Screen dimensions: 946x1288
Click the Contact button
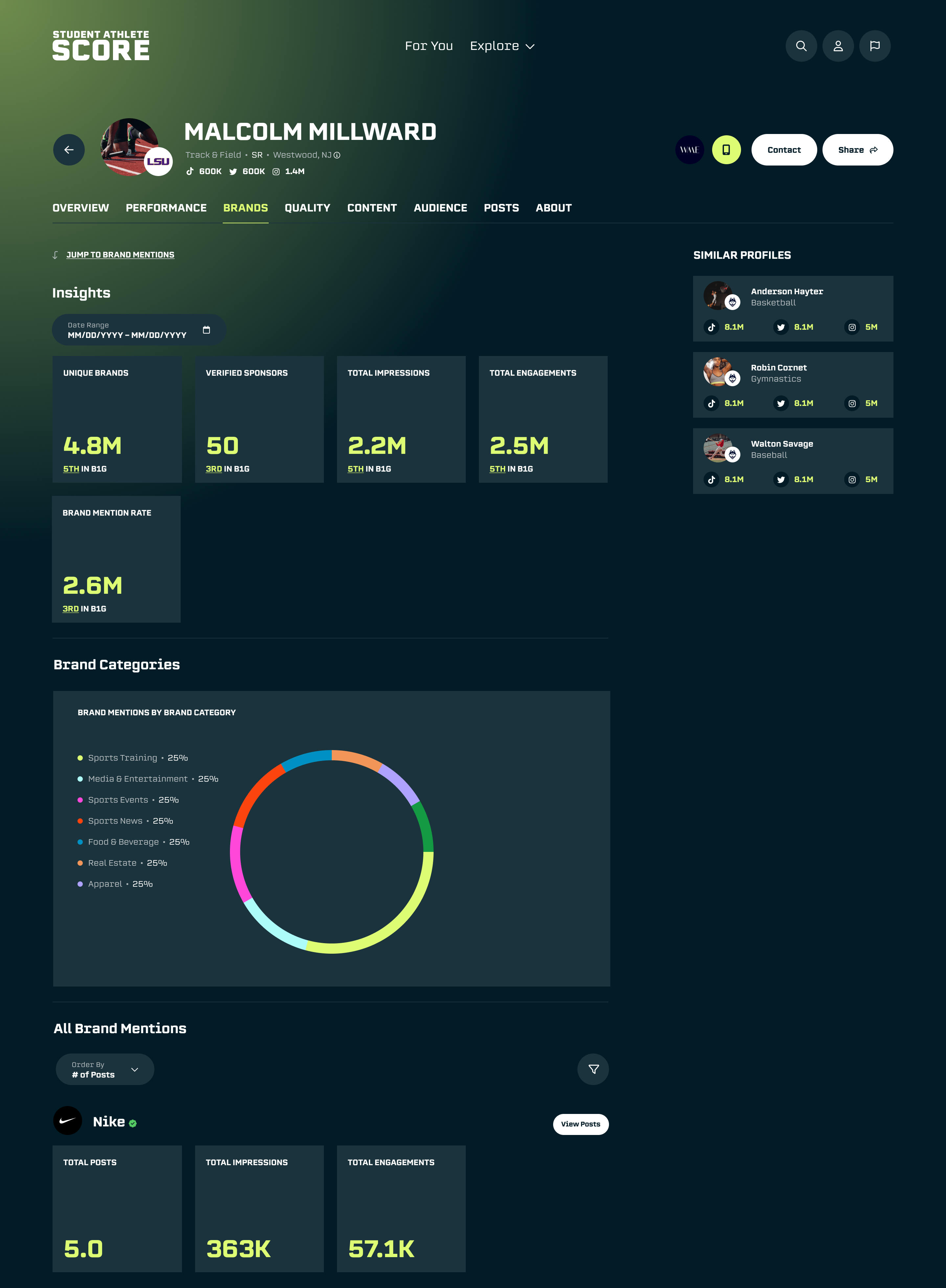point(784,149)
